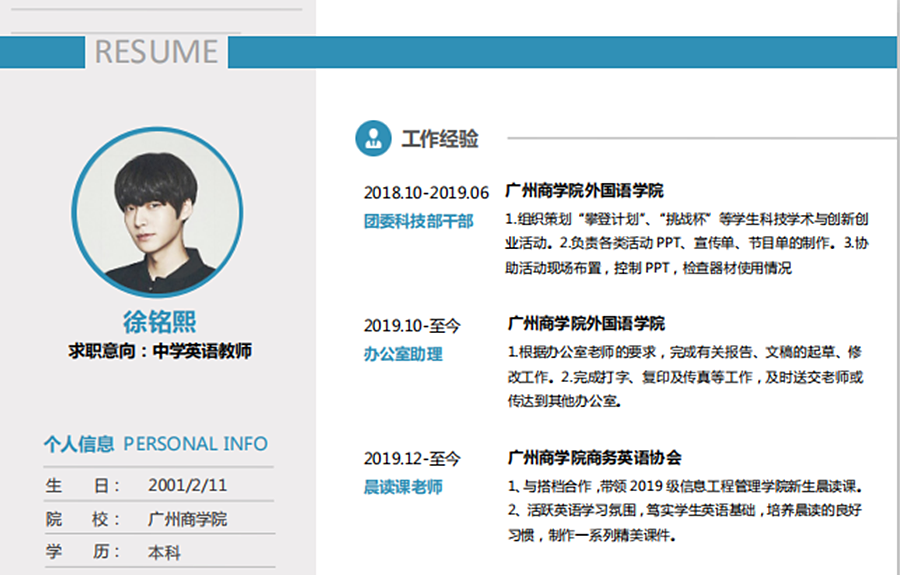The height and width of the screenshot is (575, 900).
Task: Click the 团委科技部干部 job title
Action: (418, 221)
